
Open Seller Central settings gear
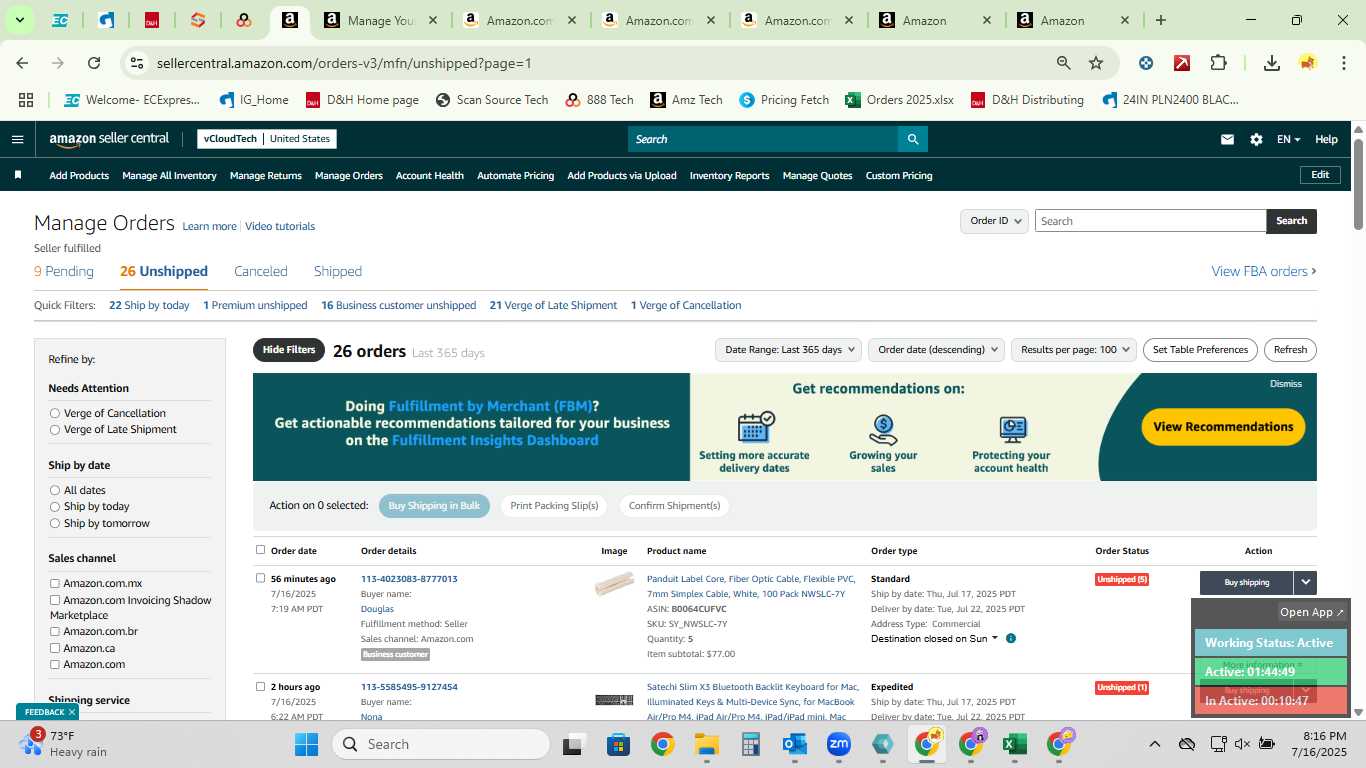coord(1256,140)
